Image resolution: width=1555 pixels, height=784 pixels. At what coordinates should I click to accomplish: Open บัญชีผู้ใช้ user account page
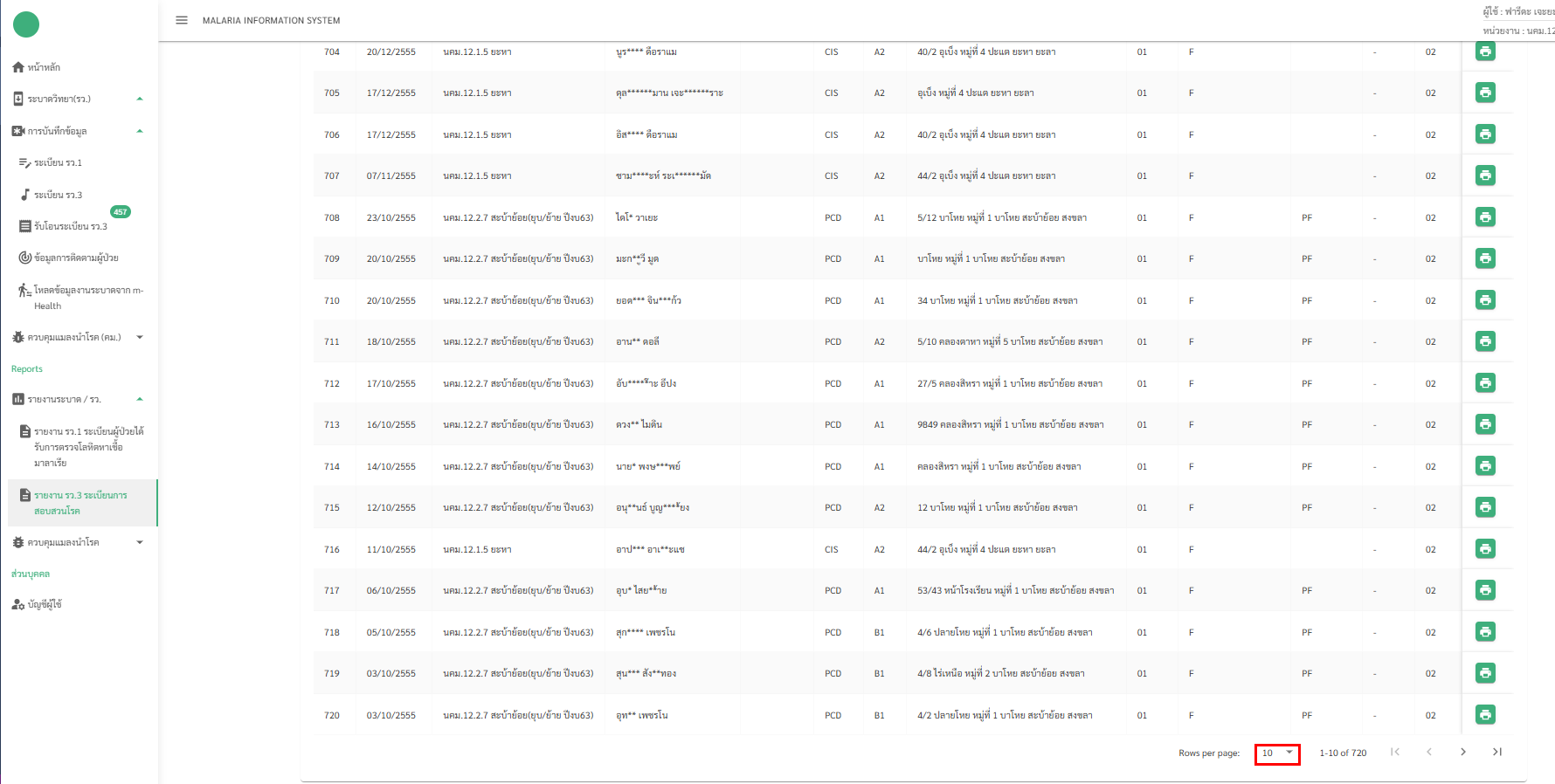pyautogui.click(x=44, y=604)
